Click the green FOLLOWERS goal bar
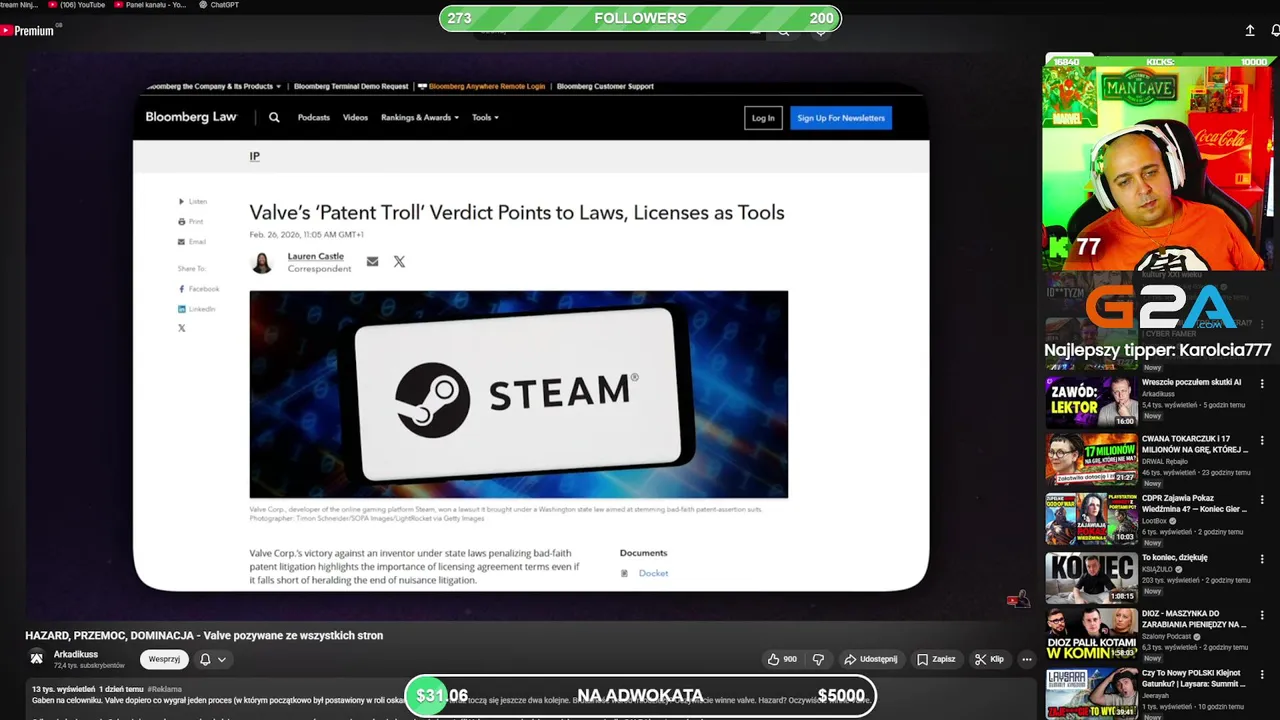 pyautogui.click(x=640, y=18)
